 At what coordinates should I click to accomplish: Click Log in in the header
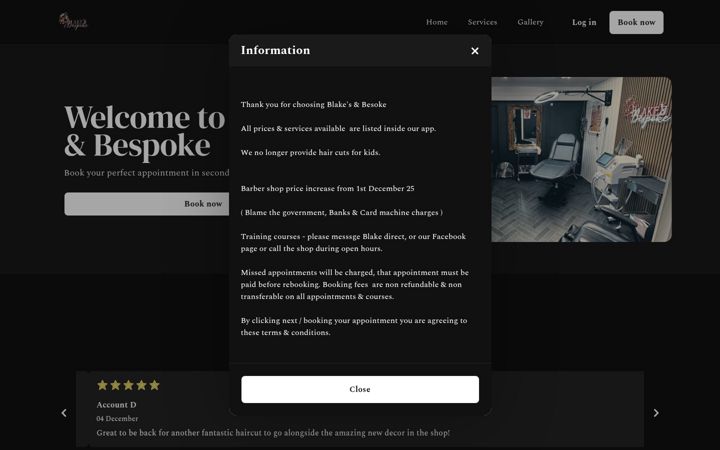pos(584,22)
